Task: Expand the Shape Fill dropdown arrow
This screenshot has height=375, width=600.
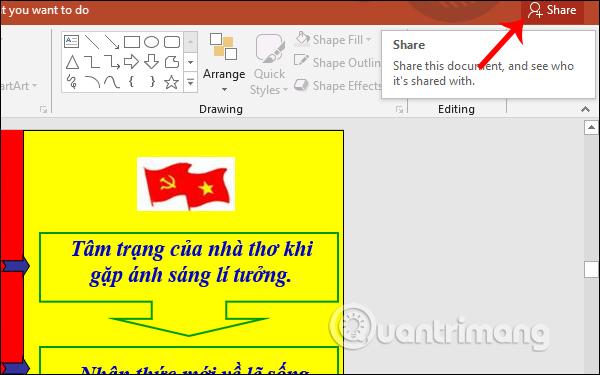Action: tap(368, 39)
